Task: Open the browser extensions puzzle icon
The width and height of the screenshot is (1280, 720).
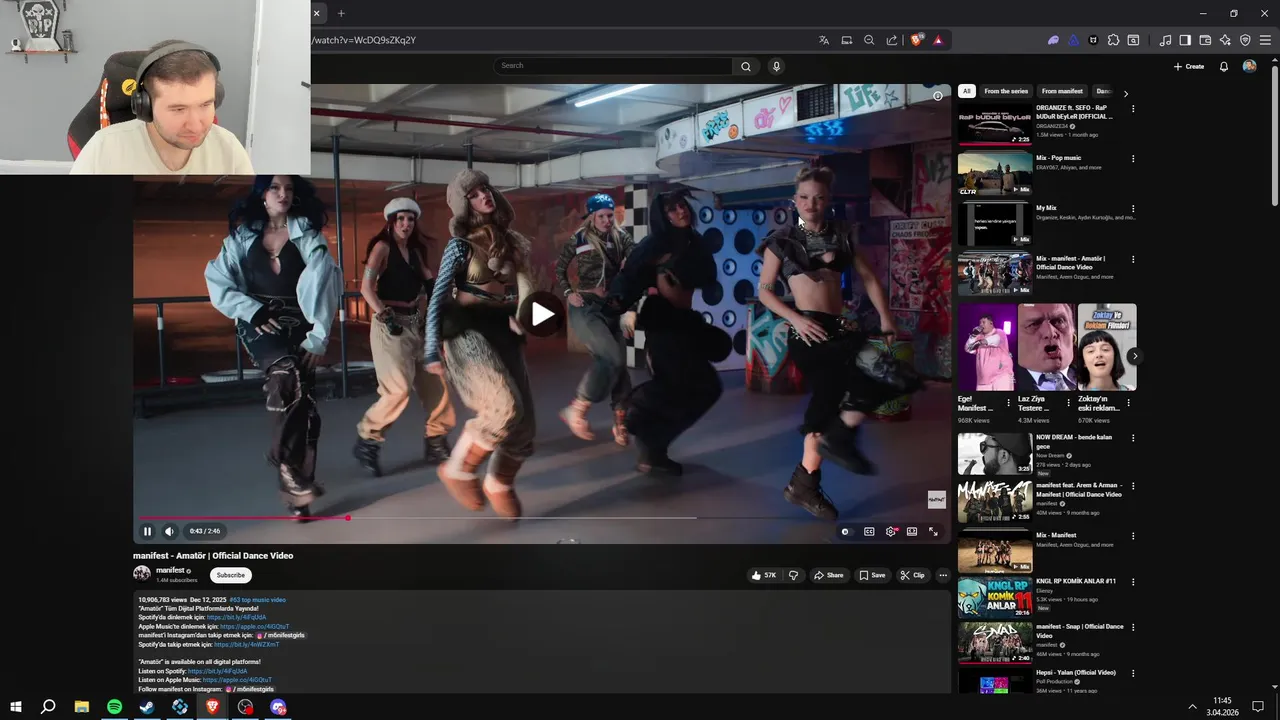Action: pyautogui.click(x=1113, y=40)
